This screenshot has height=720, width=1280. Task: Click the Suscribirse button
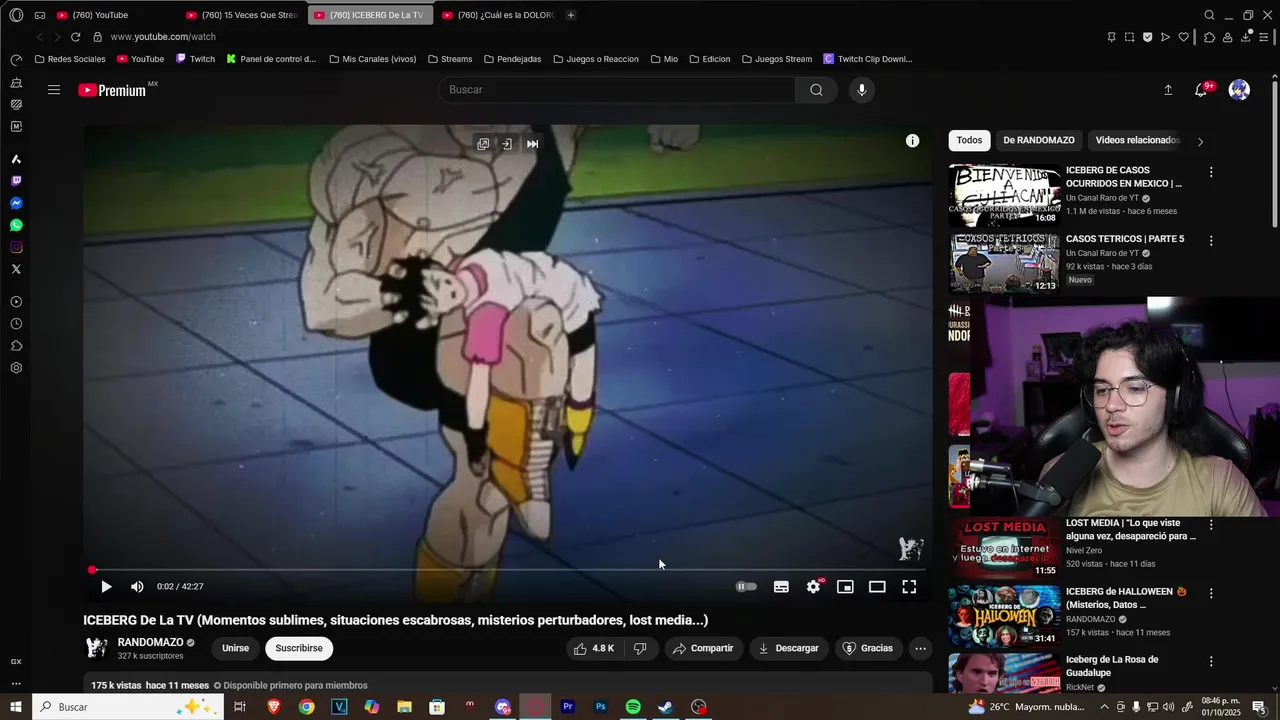click(299, 648)
